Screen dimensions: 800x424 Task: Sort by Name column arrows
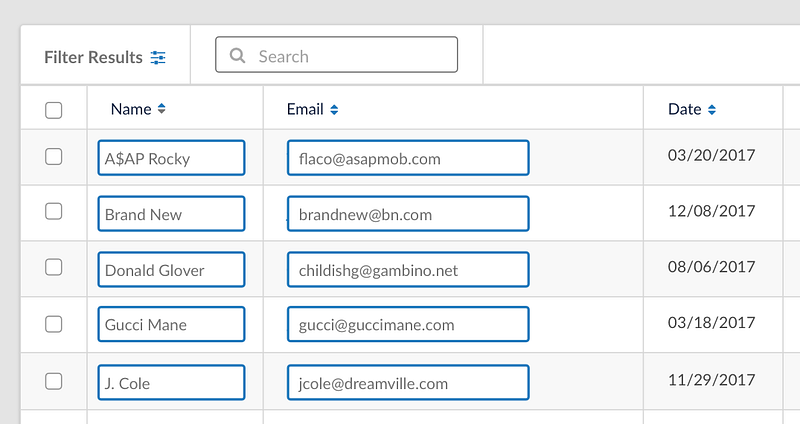point(161,109)
